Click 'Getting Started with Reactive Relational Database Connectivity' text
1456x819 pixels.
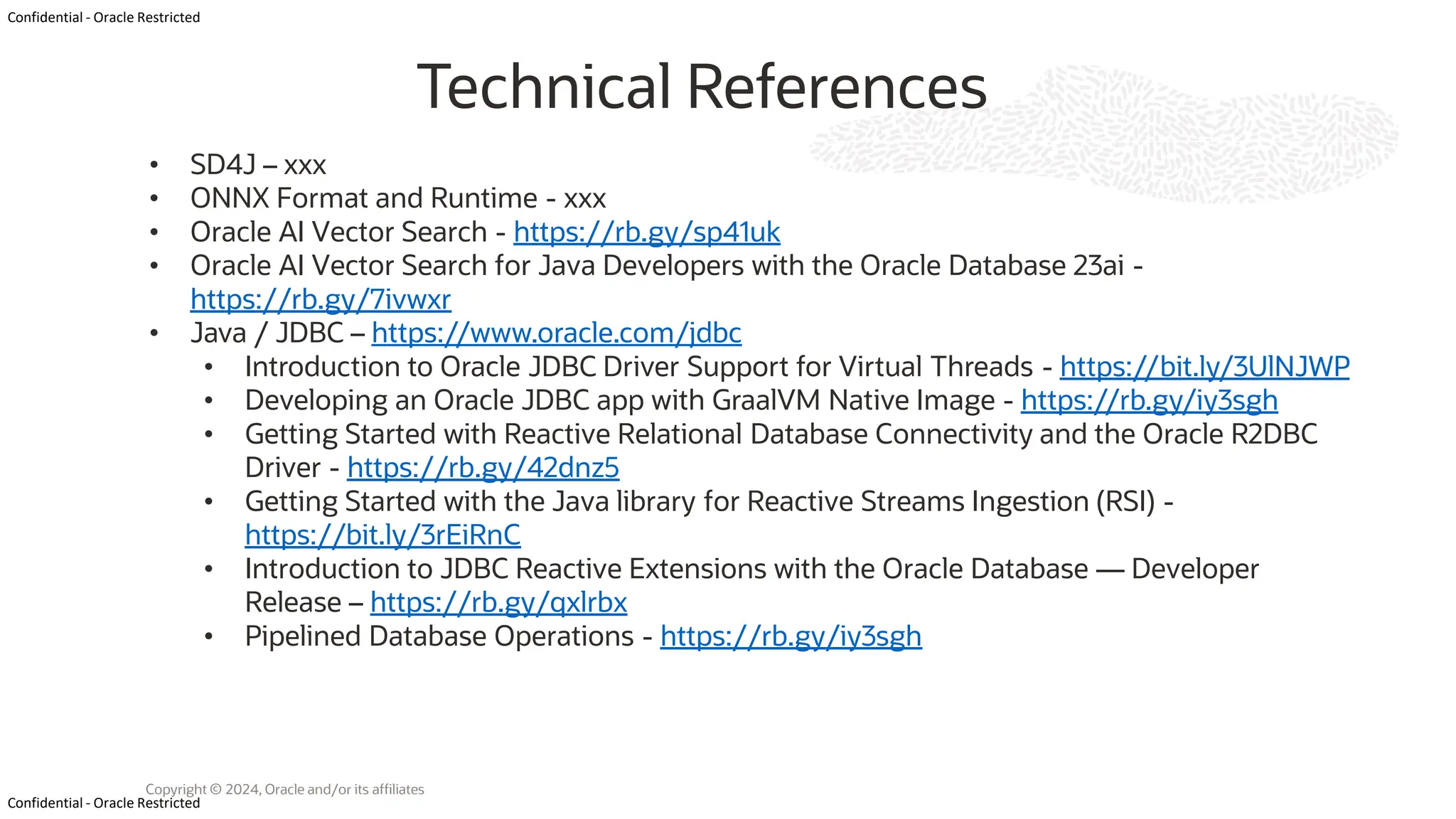[638, 434]
